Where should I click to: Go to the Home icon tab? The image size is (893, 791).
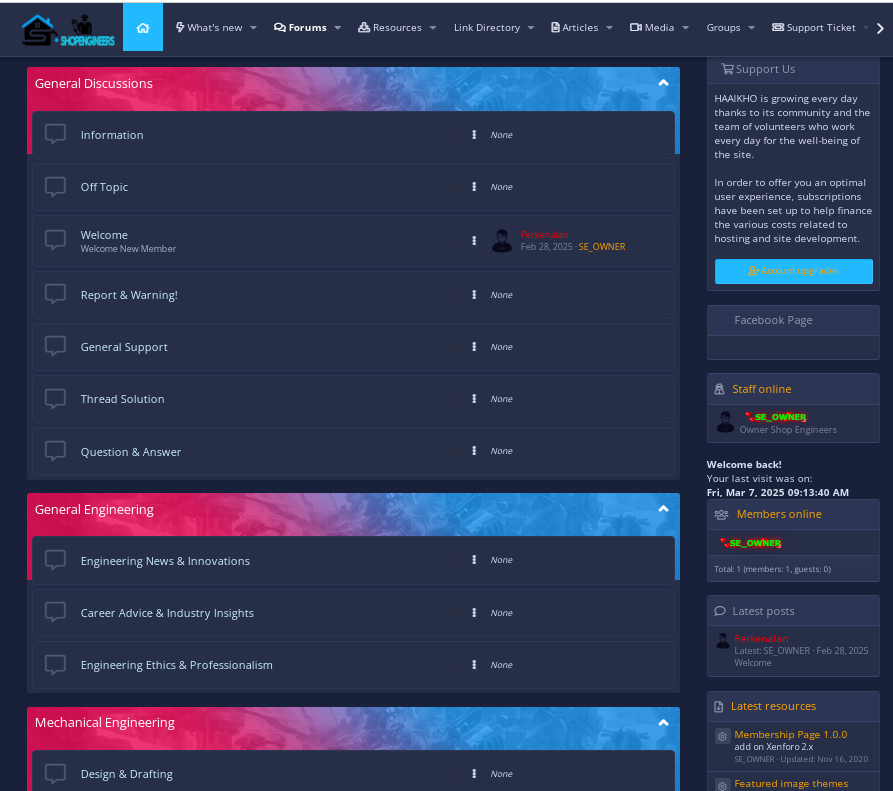[143, 27]
